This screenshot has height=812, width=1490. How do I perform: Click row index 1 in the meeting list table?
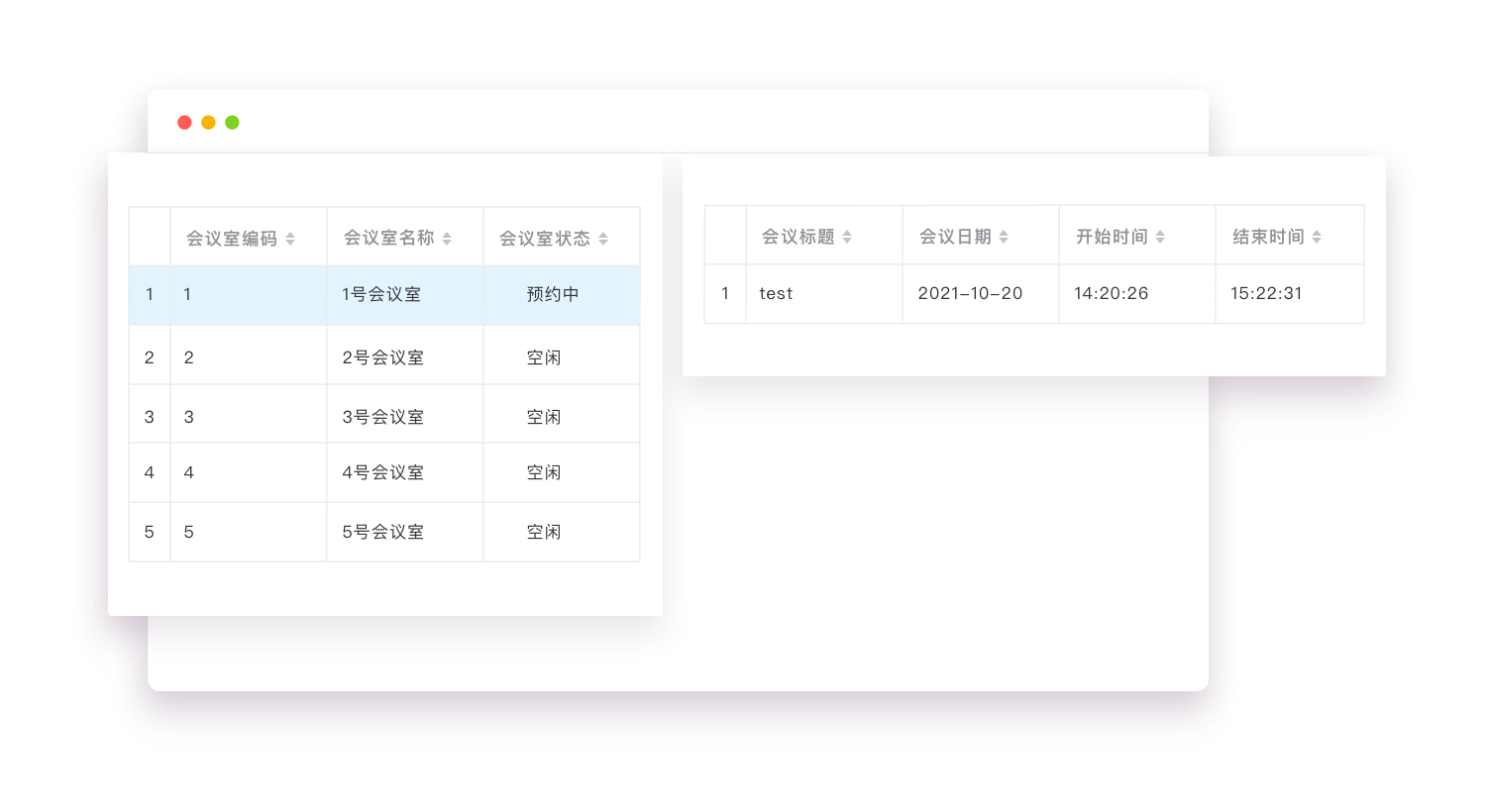pyautogui.click(x=725, y=294)
